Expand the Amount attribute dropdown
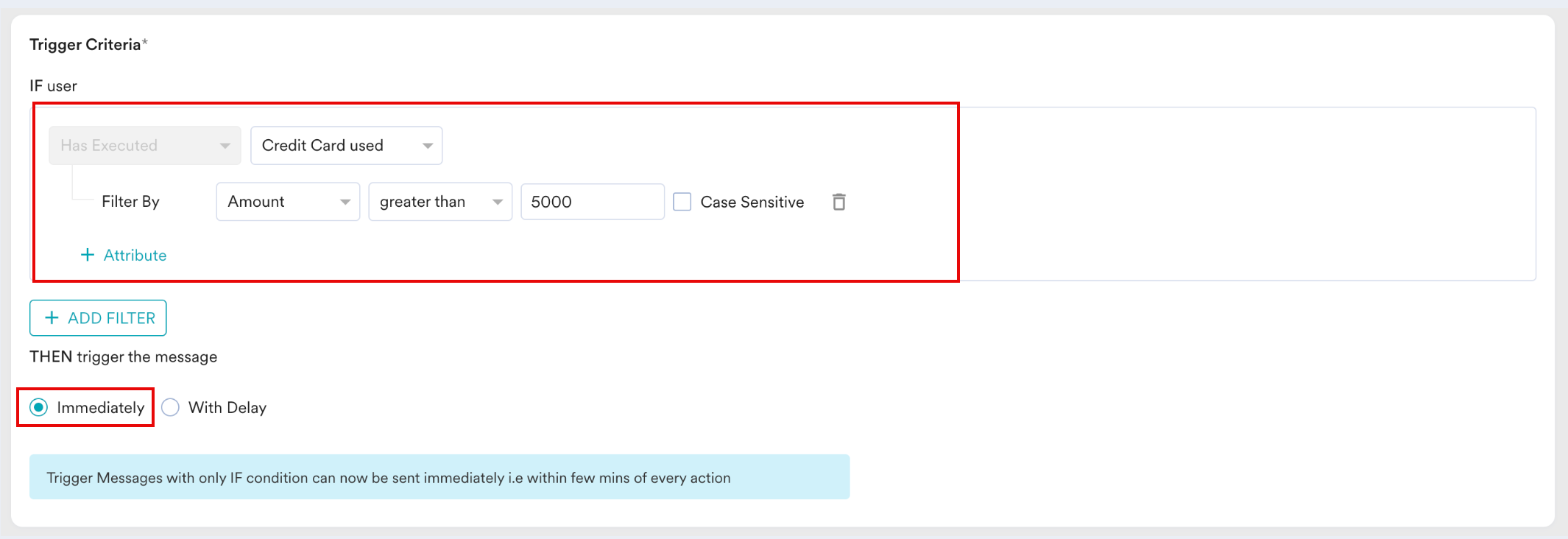Image resolution: width=1568 pixels, height=539 pixels. tap(288, 202)
